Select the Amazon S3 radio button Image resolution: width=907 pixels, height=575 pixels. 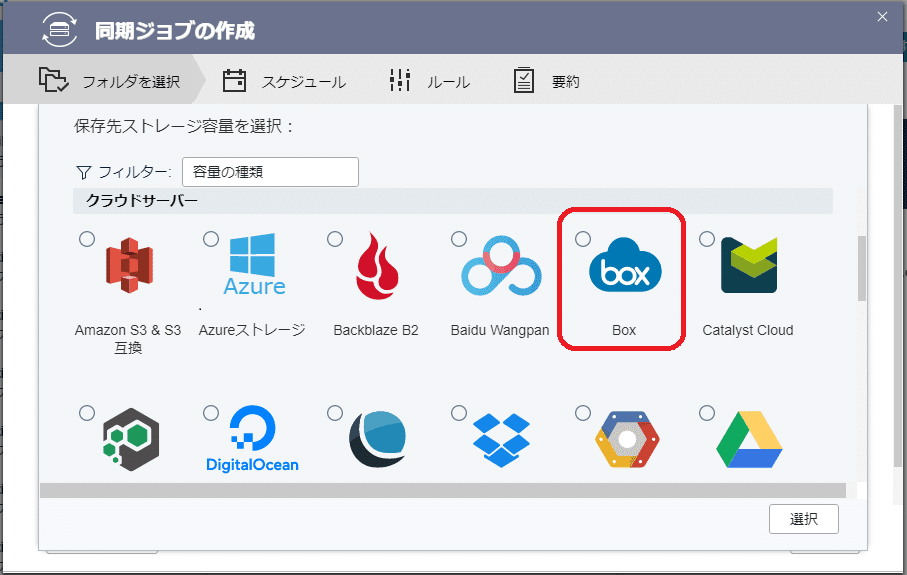(x=87, y=239)
